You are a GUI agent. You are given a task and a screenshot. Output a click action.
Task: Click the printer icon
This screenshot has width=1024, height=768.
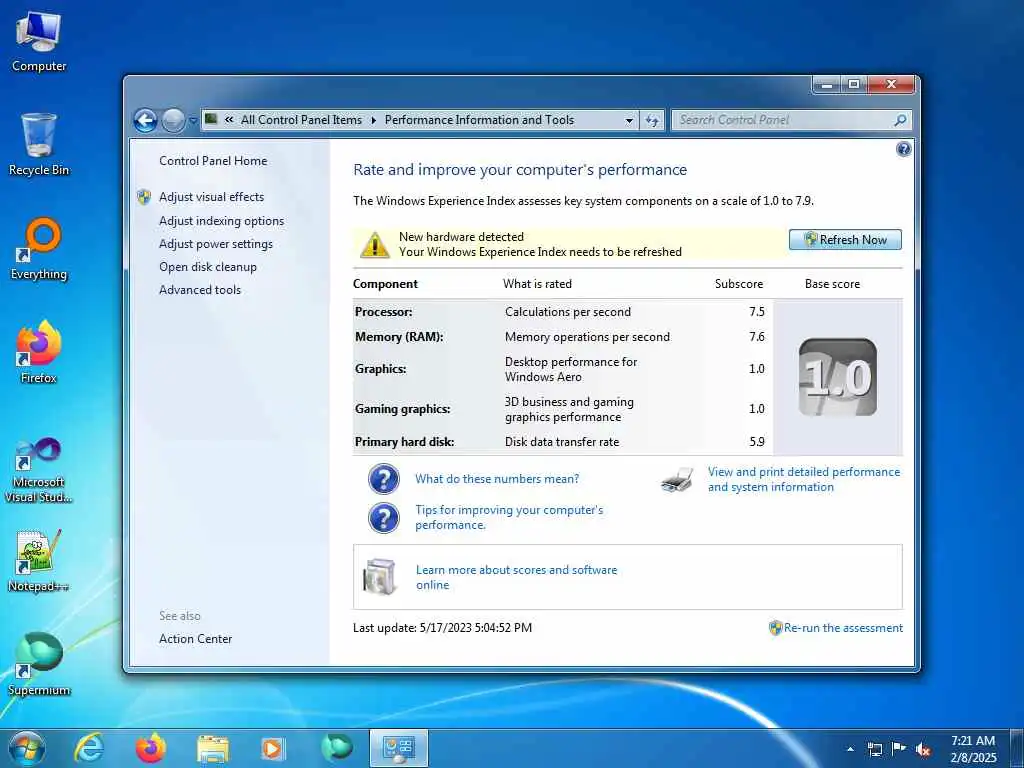coord(677,480)
